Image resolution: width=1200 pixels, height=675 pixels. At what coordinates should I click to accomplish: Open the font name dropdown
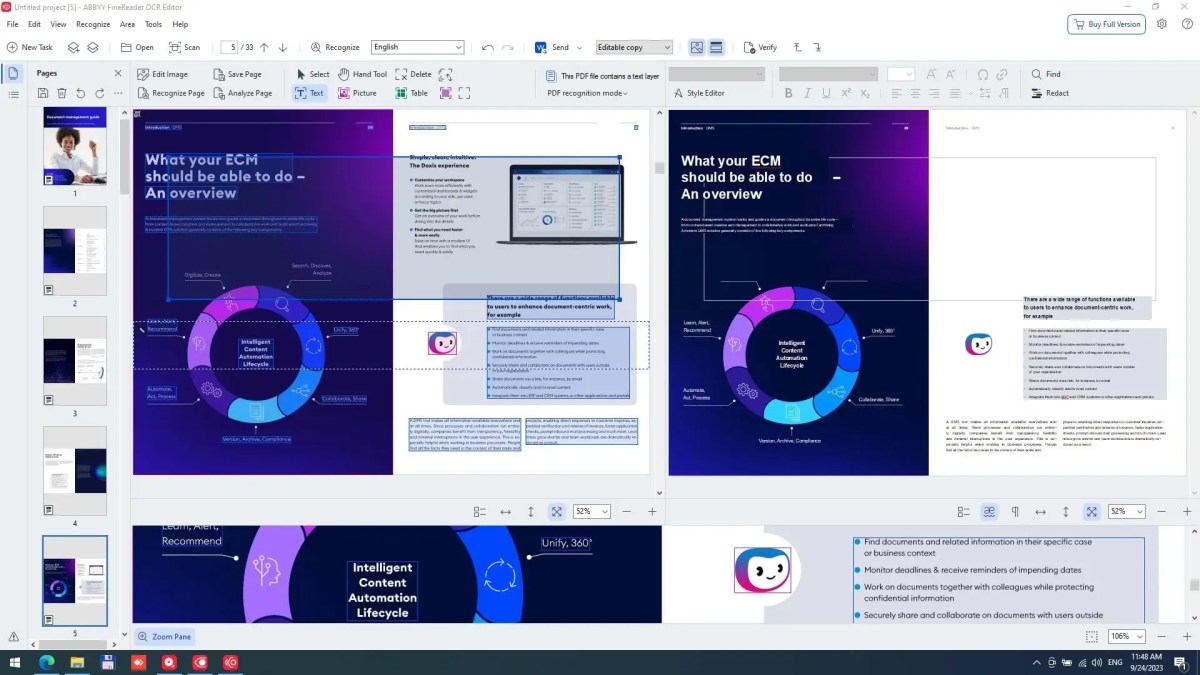pos(828,74)
